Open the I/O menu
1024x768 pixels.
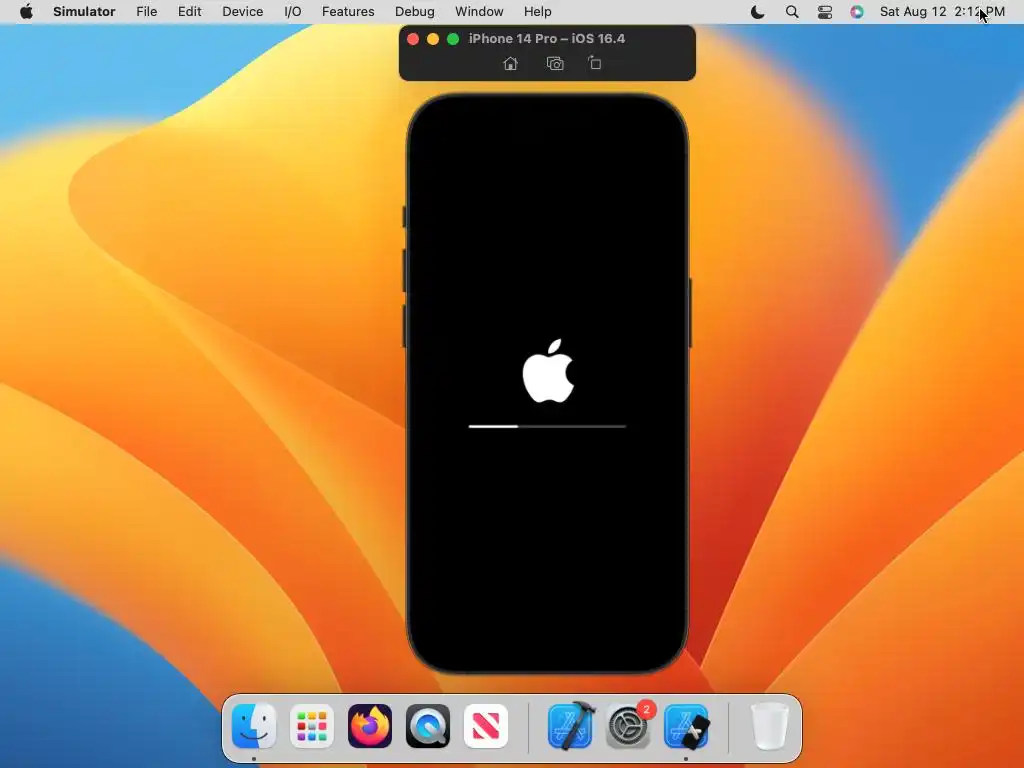click(293, 12)
